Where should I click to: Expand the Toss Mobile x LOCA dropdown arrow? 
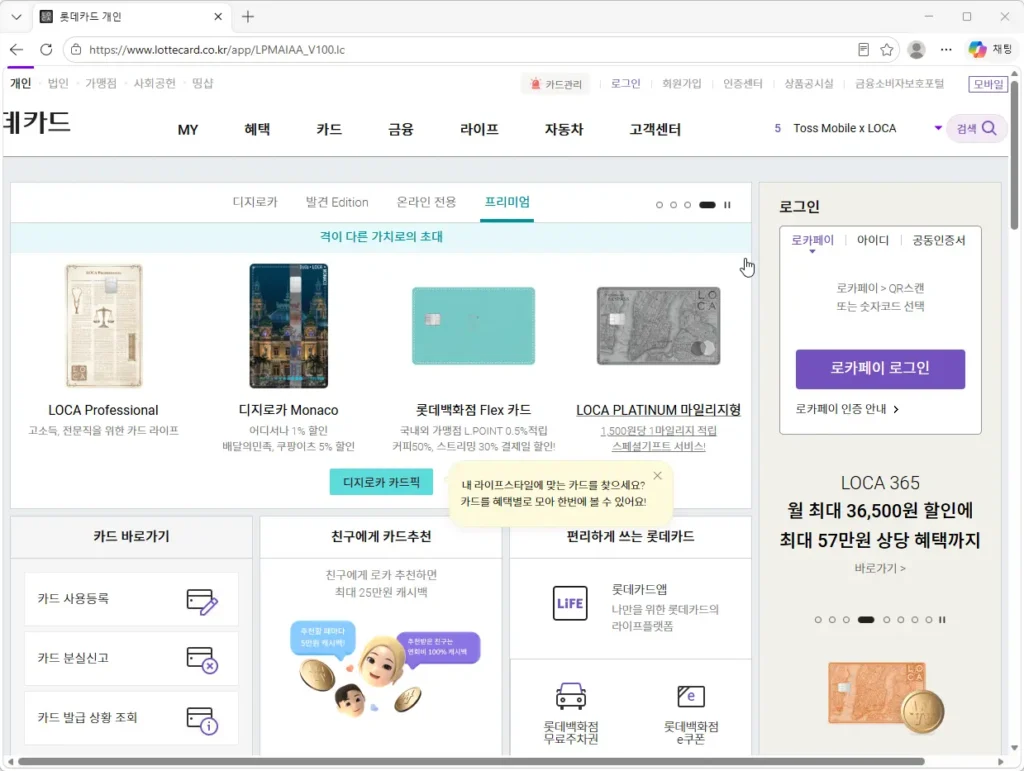coord(938,128)
